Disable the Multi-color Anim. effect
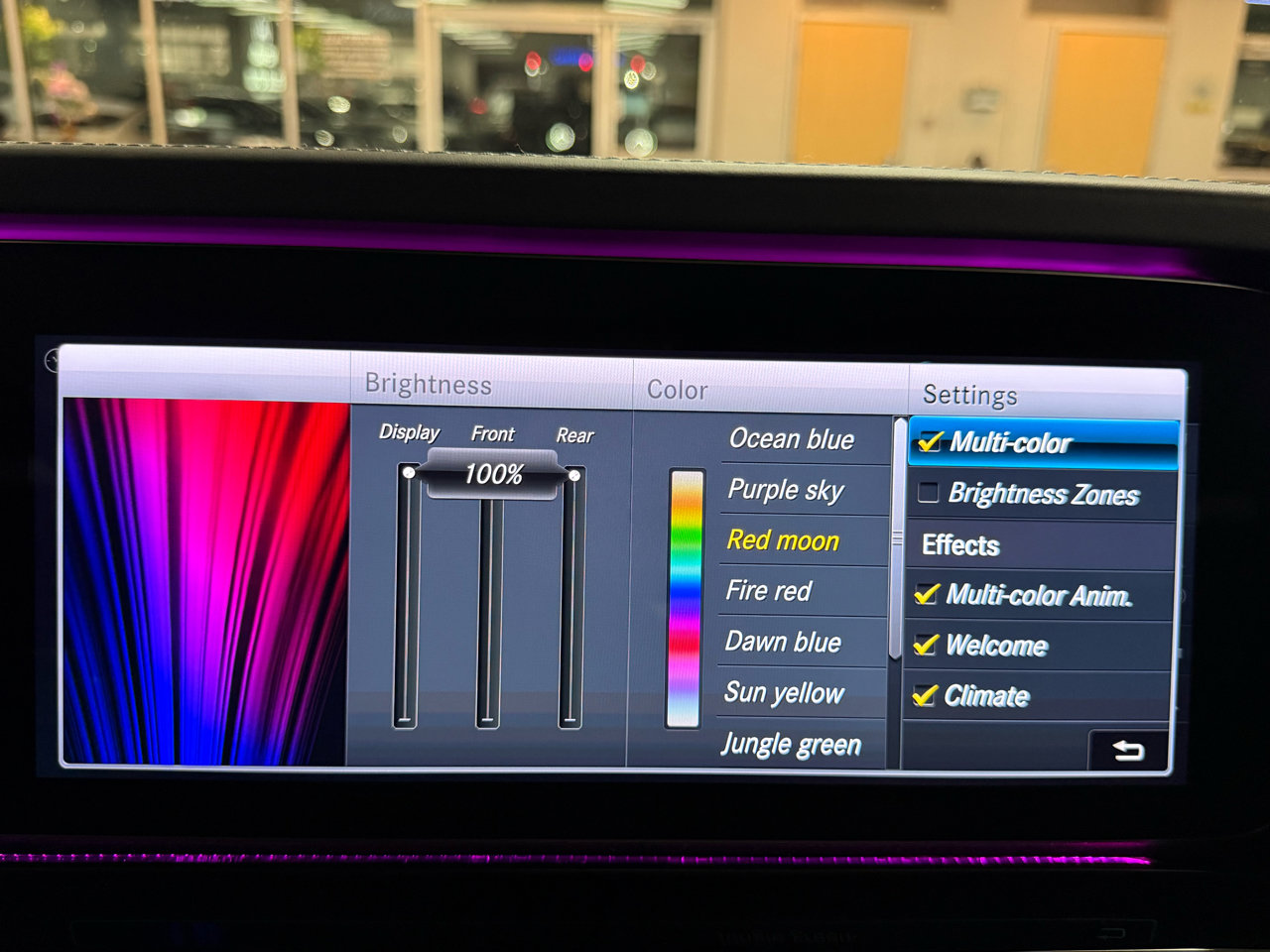The width and height of the screenshot is (1270, 952). [927, 594]
